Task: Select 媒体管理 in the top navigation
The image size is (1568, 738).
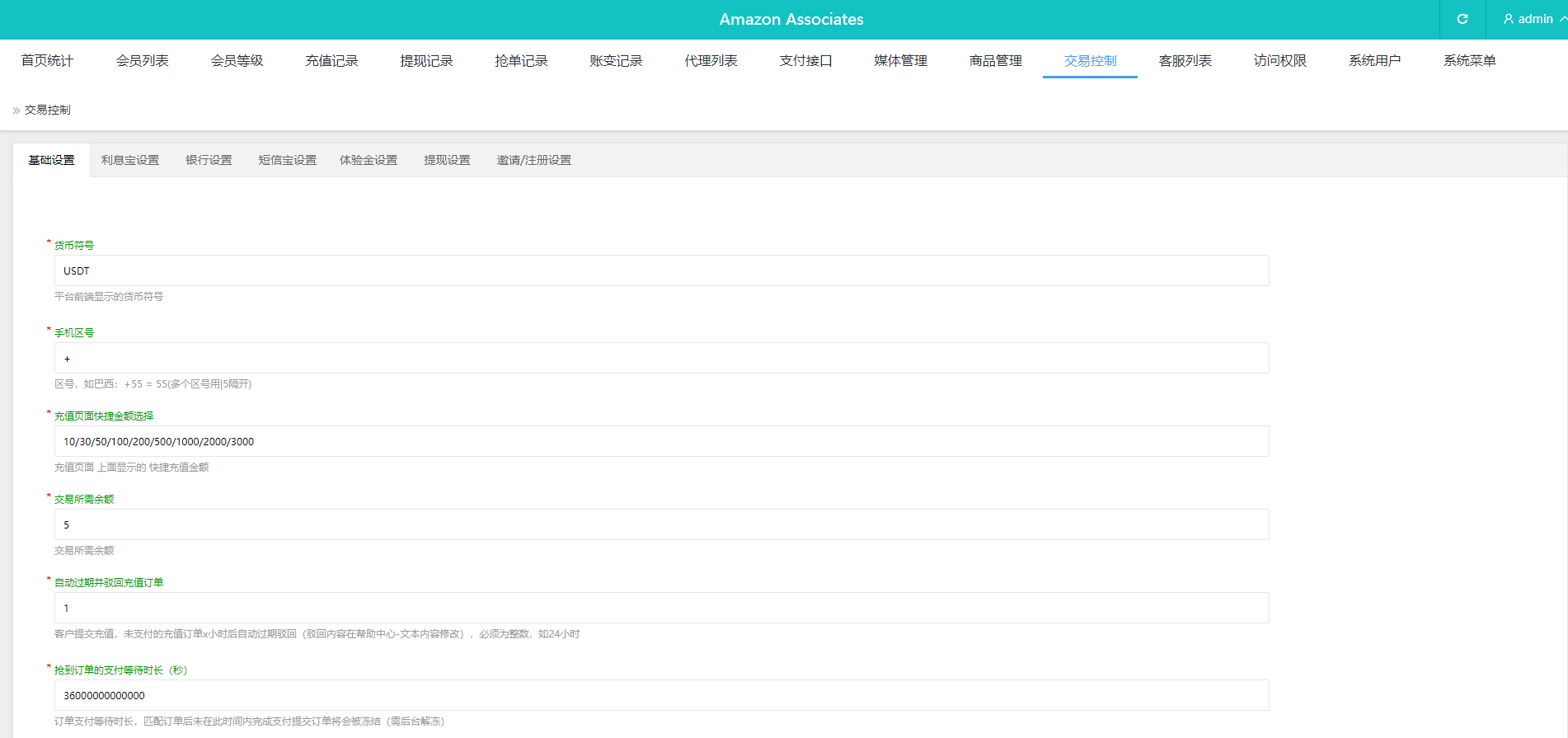Action: pyautogui.click(x=900, y=60)
